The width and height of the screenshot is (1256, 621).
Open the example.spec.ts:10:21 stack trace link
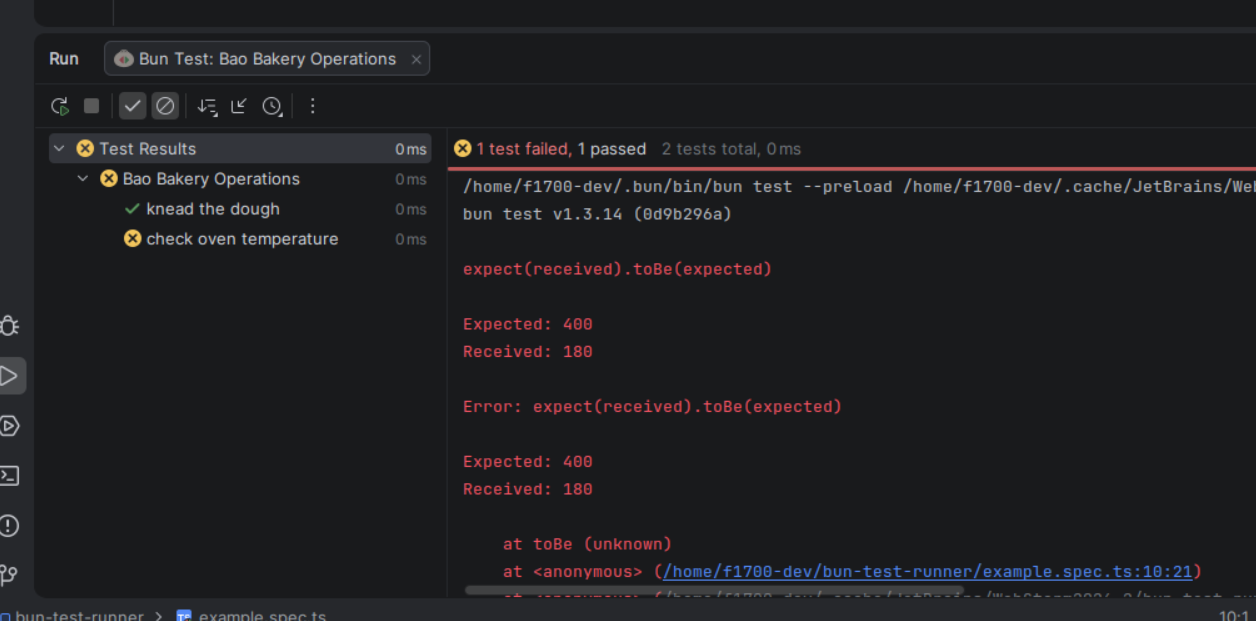pos(928,572)
